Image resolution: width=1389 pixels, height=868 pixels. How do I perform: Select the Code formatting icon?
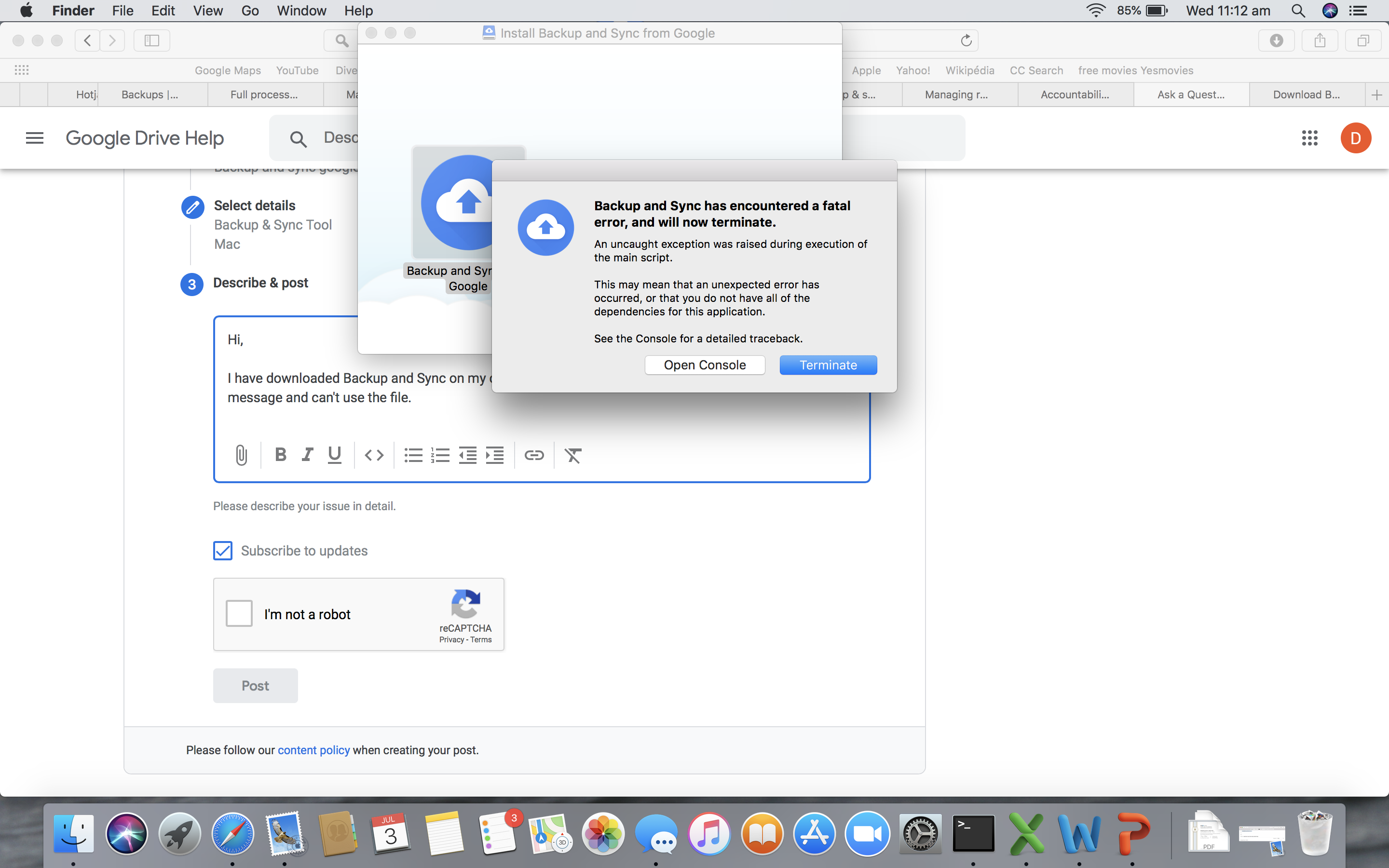[374, 455]
